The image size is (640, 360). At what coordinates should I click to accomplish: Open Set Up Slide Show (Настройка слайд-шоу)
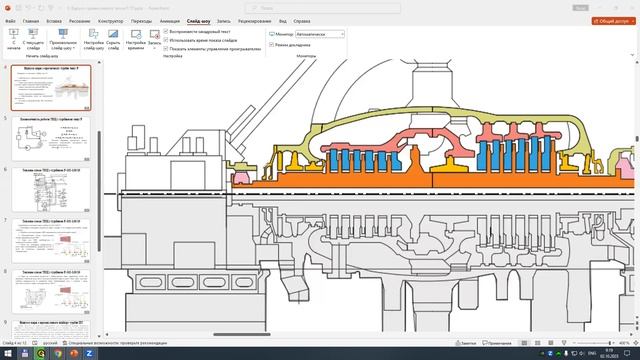coord(93,39)
